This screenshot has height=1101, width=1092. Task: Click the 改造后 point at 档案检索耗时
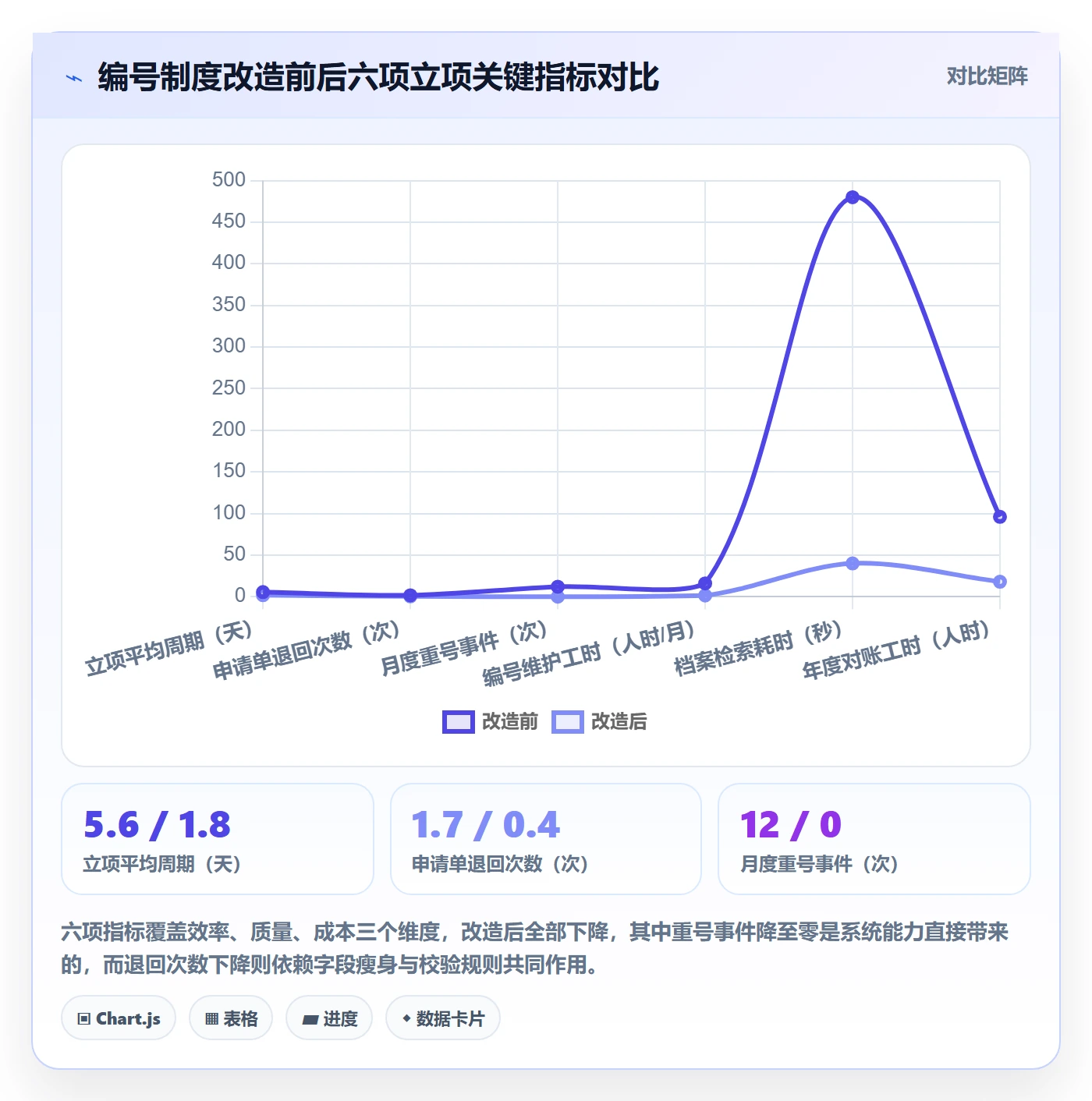click(853, 563)
